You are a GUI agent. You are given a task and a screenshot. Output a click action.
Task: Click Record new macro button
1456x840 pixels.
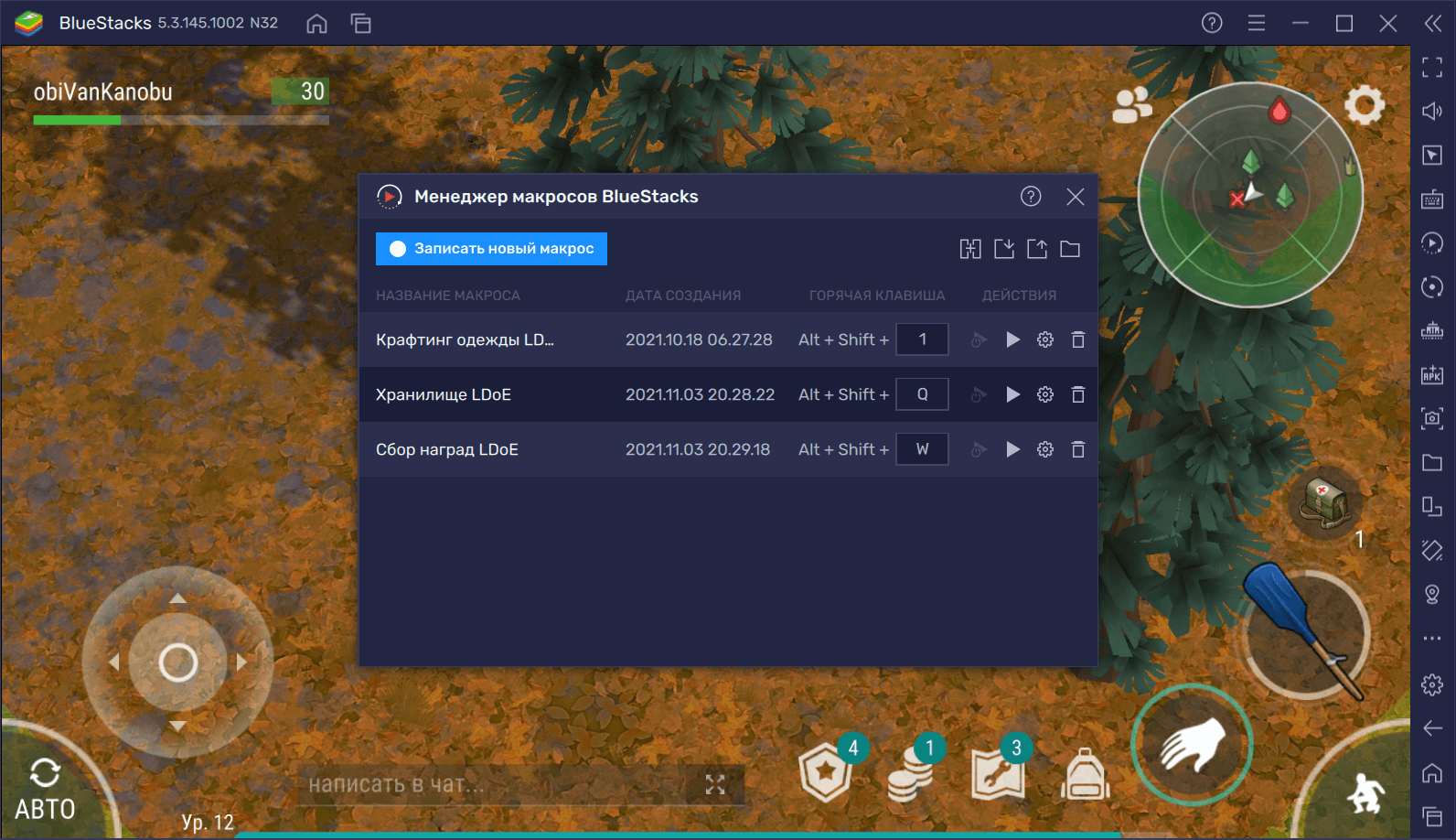(x=491, y=249)
